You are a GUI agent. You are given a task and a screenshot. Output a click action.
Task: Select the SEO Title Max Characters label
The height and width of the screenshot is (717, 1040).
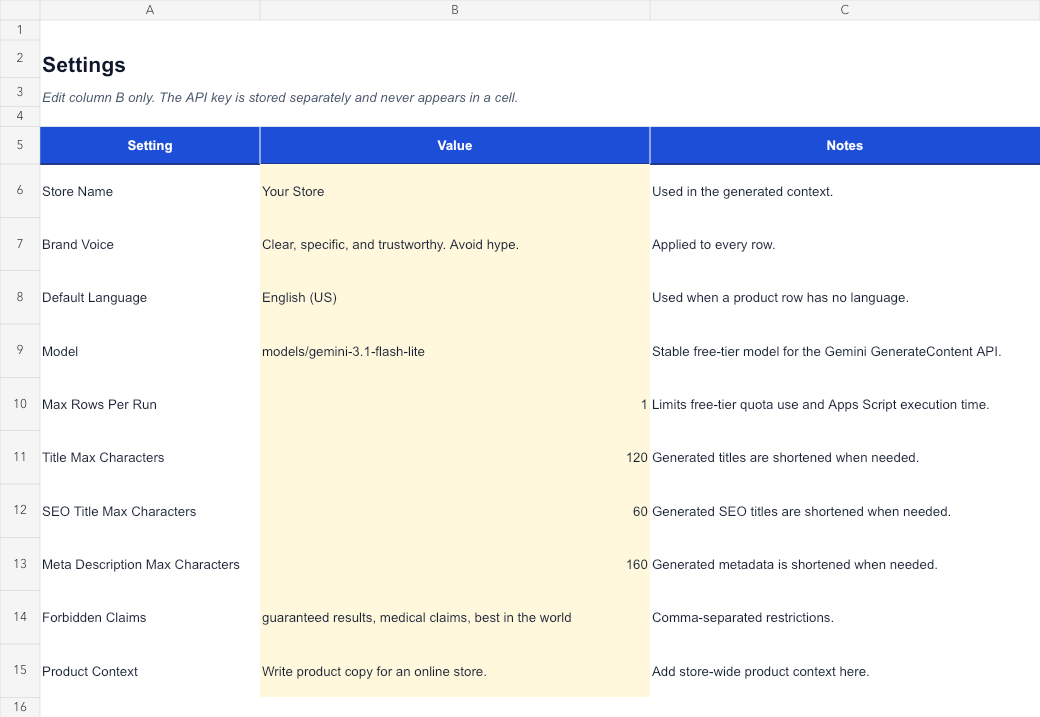tap(150, 511)
